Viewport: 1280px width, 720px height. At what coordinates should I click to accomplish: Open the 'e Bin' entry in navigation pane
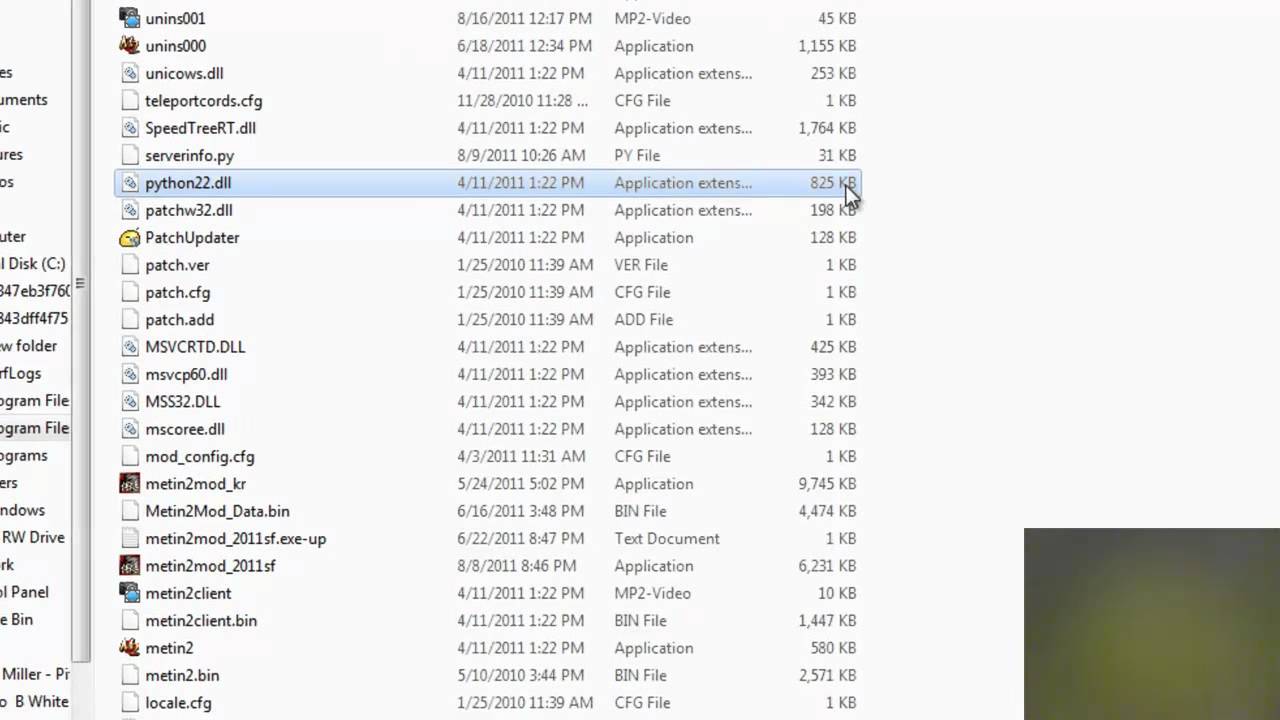(17, 619)
